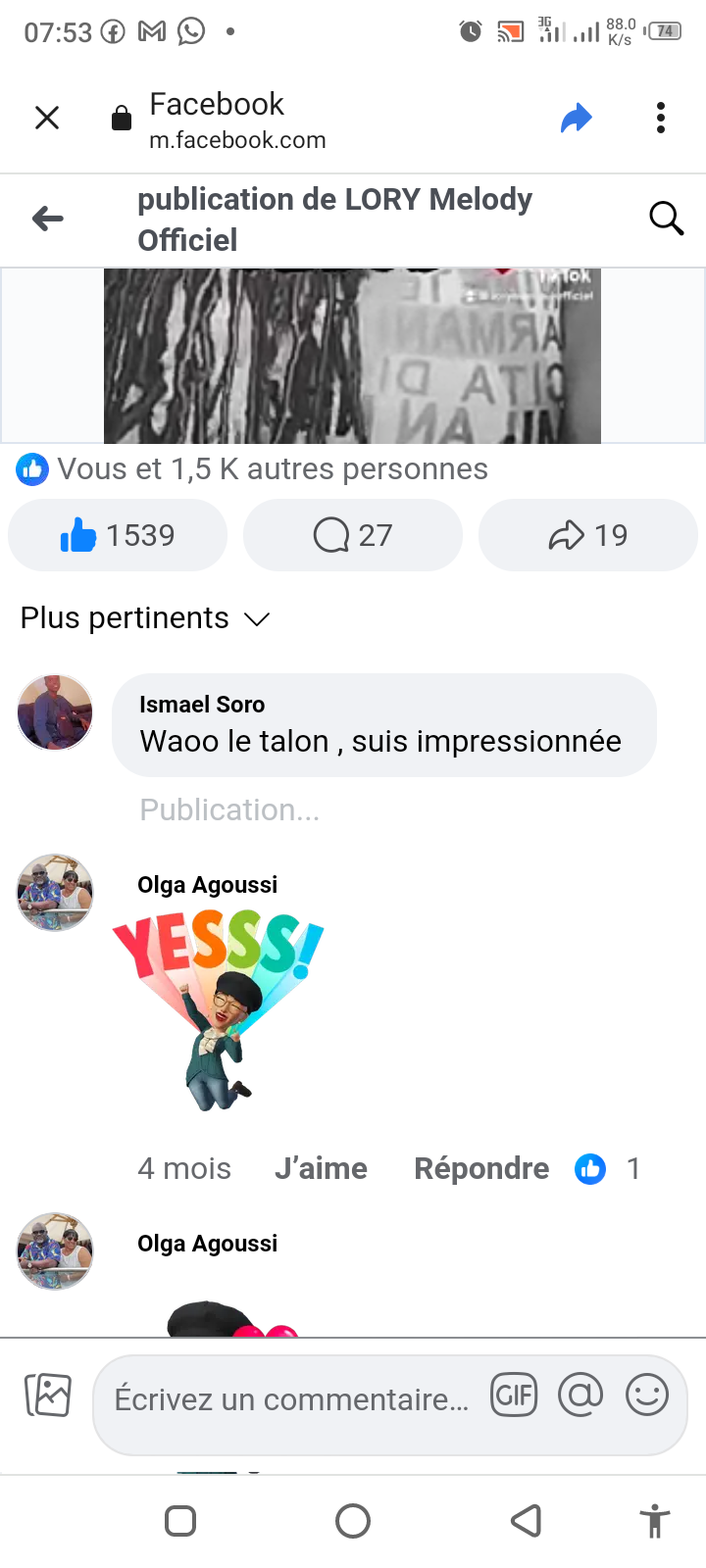Expand the Plus pertinents sort dropdown
The image size is (706, 1568).
(x=145, y=618)
